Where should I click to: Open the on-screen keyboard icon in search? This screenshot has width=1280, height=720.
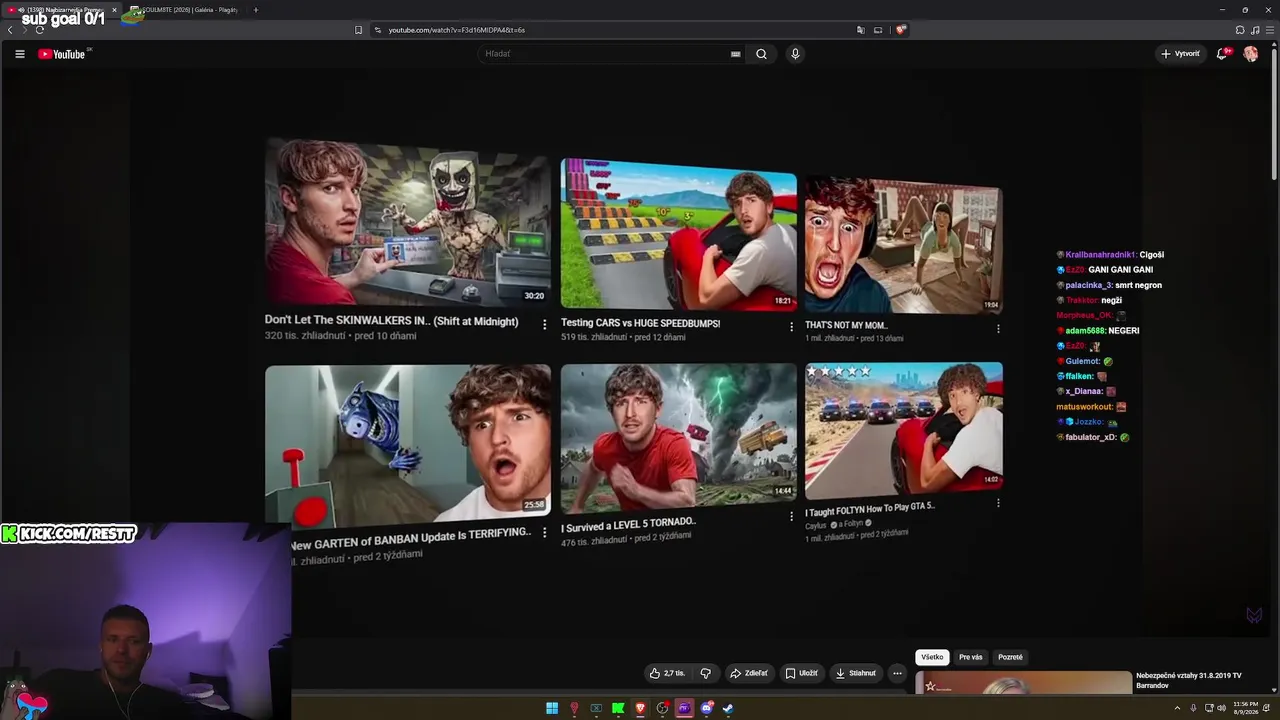(x=736, y=54)
